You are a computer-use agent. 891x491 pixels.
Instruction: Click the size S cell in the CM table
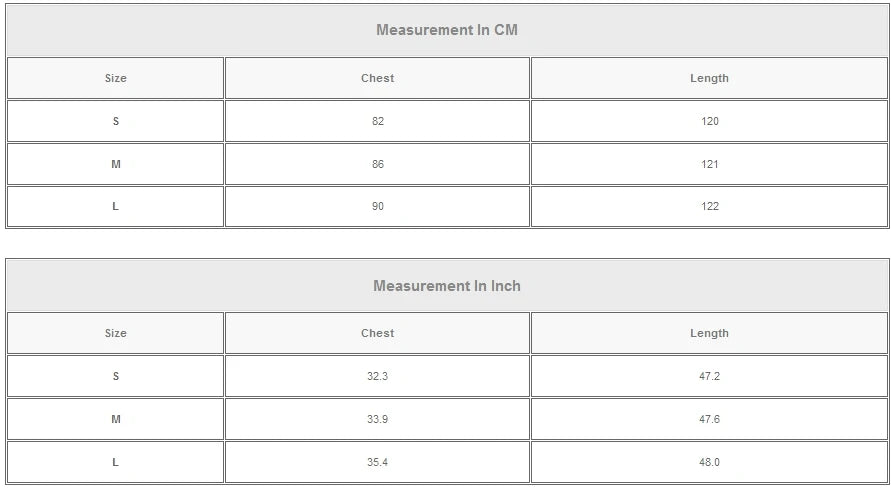click(116, 121)
